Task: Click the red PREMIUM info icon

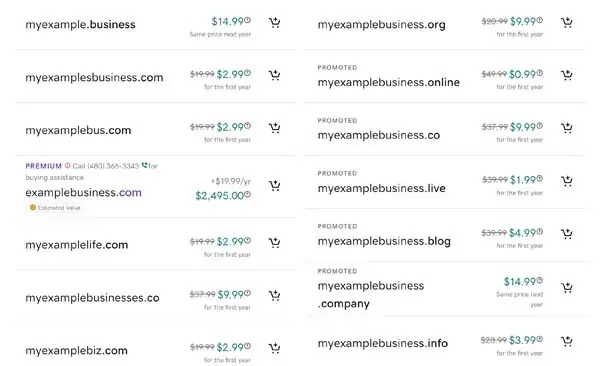Action: (68, 165)
